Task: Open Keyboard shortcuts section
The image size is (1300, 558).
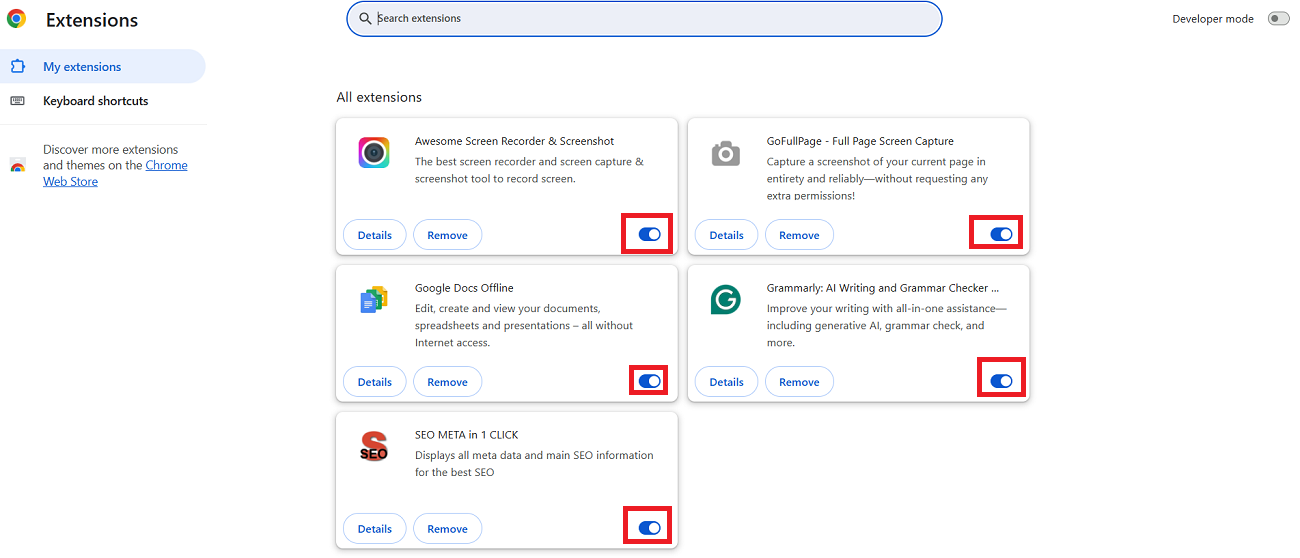Action: (102, 101)
